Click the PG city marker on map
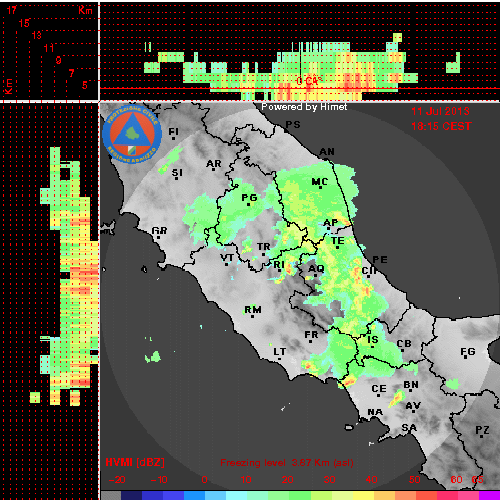This screenshot has height=500, width=500. pyautogui.click(x=249, y=204)
